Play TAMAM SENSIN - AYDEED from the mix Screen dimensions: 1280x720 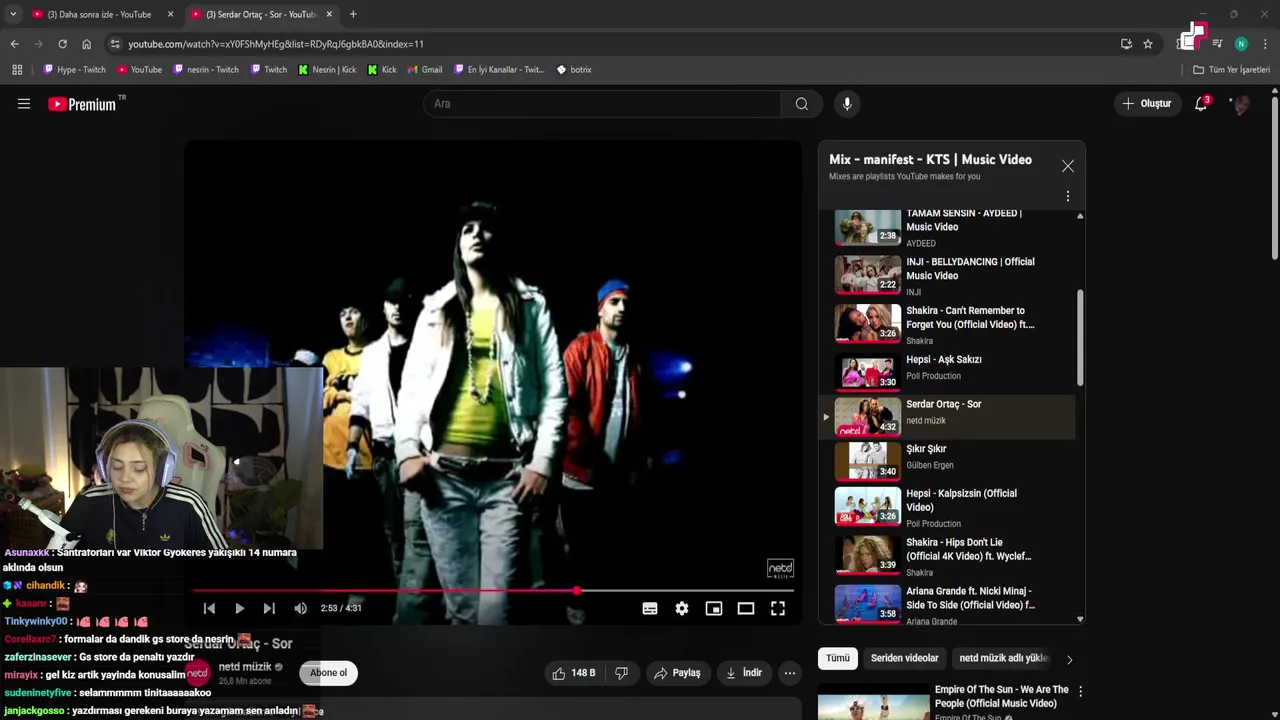[x=947, y=228]
